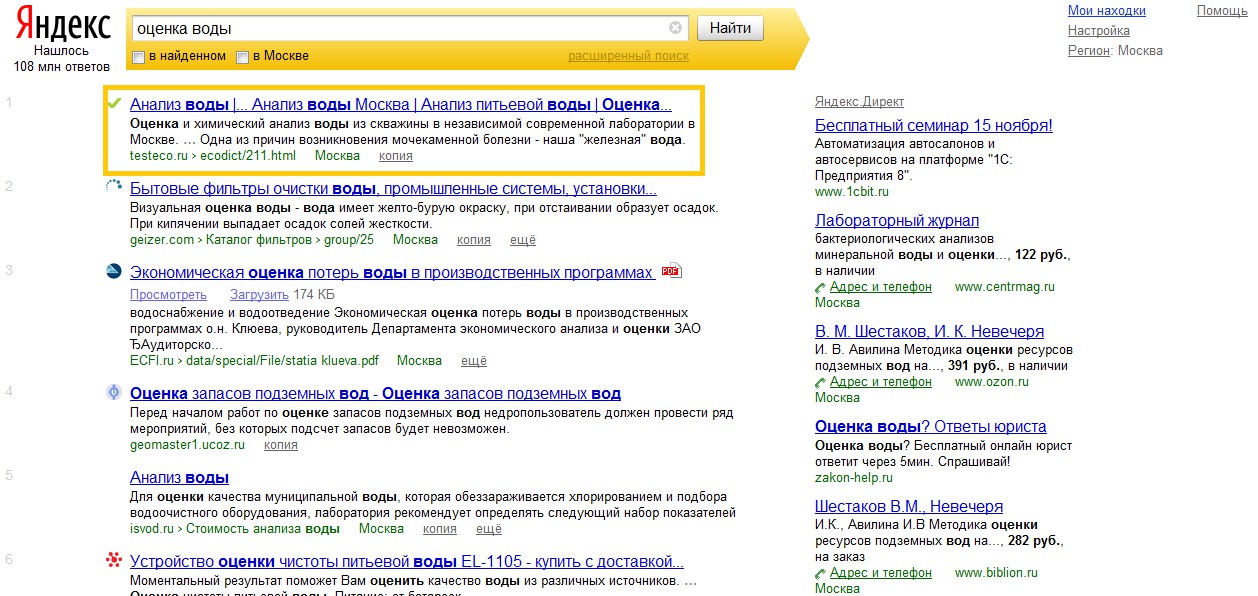Click the 'Яндекс.Директ' label link

coord(859,101)
